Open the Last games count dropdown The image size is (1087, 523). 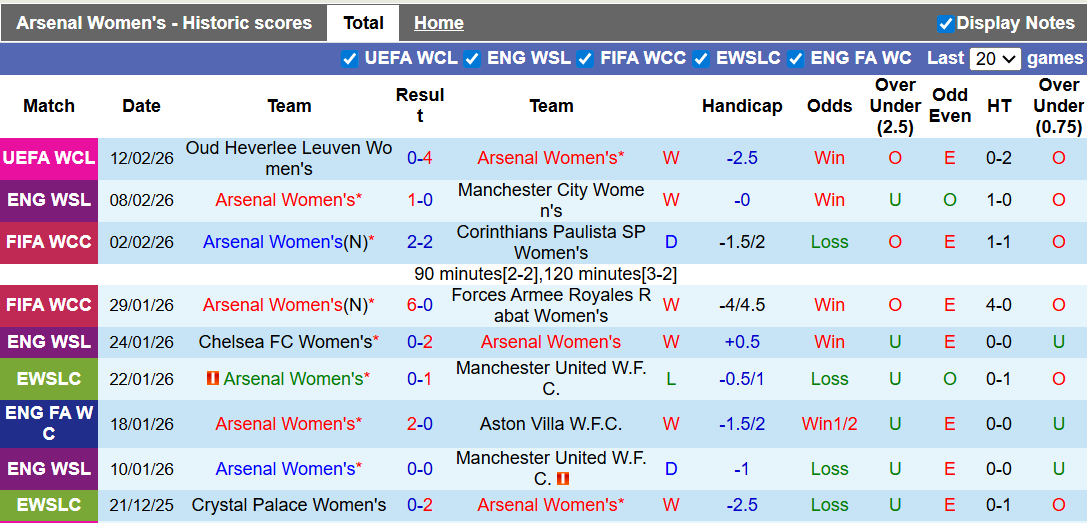[994, 58]
